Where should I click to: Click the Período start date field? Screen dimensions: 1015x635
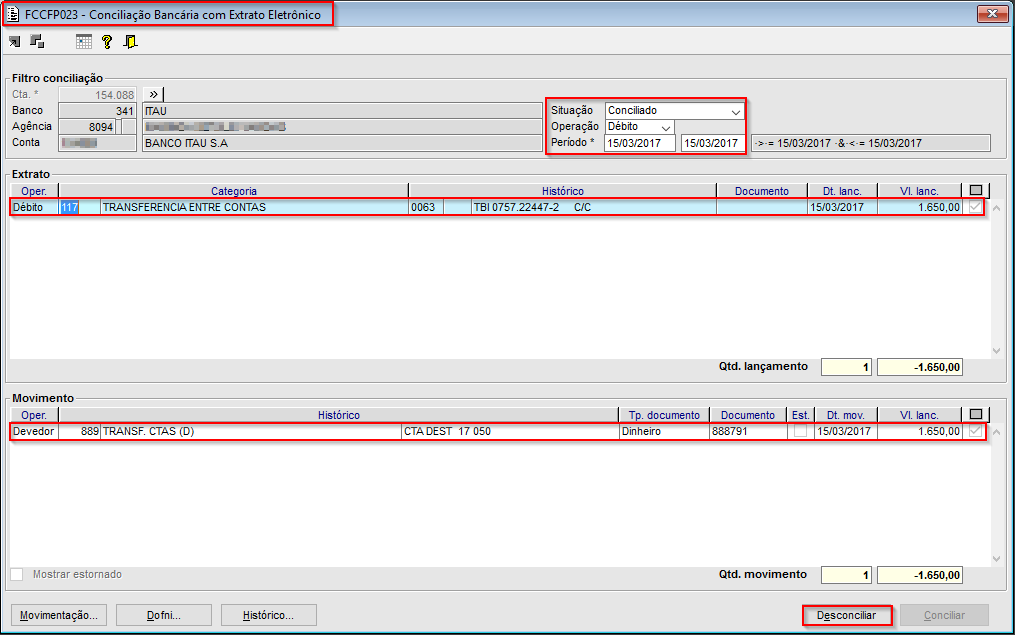click(x=640, y=143)
